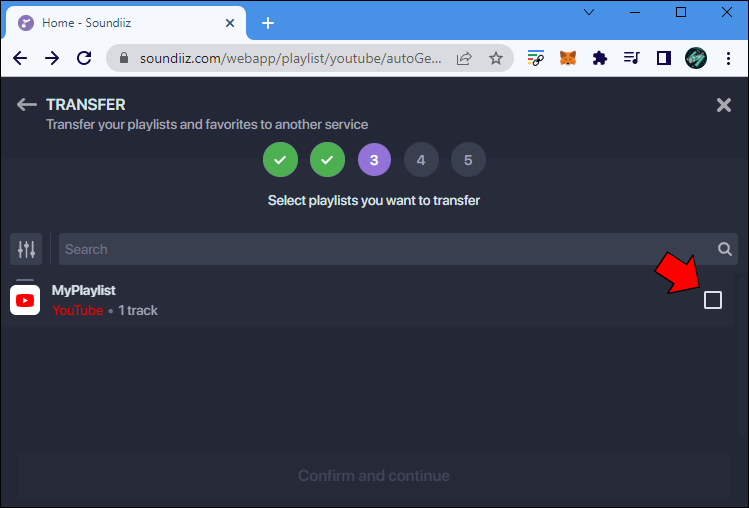Click the 'Select playlists you want to transfer' text
This screenshot has width=749, height=508.
point(374,200)
